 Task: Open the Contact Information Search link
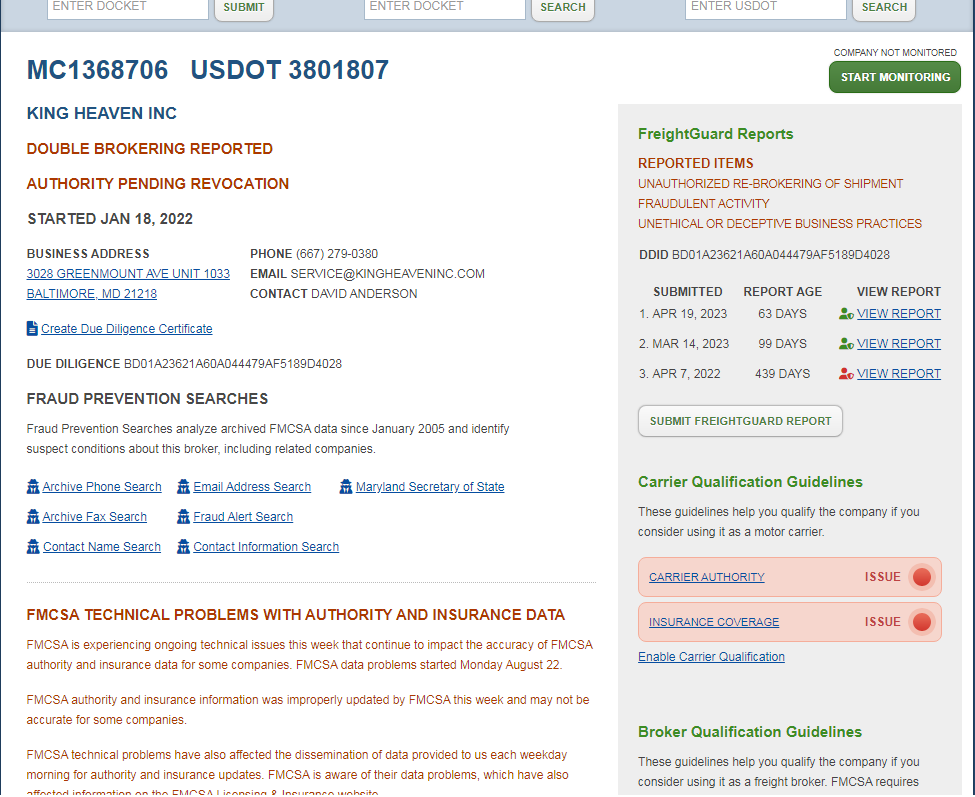coord(266,547)
